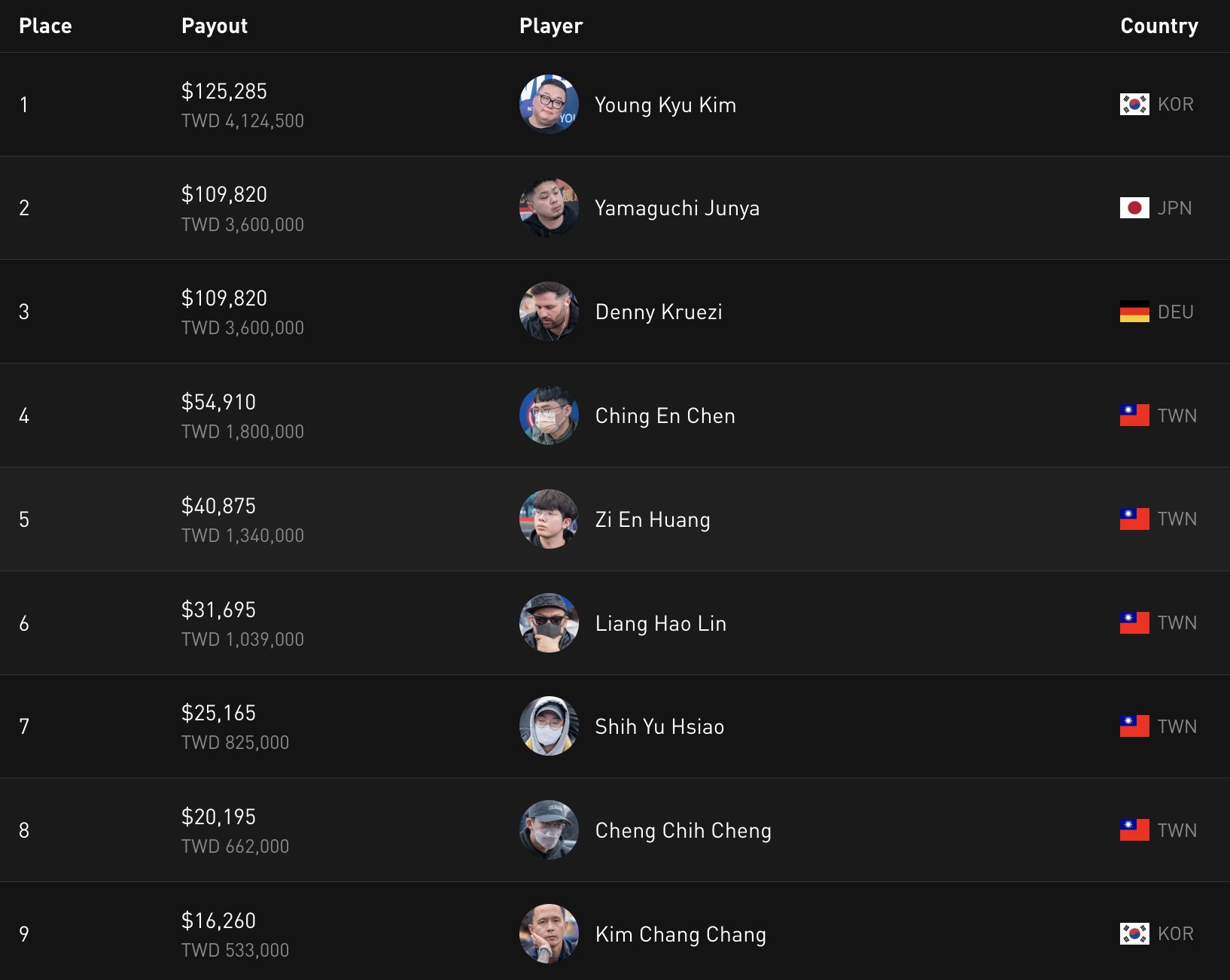The height and width of the screenshot is (980, 1230).
Task: Open Yamaguchi Junya's player name link
Action: pyautogui.click(x=677, y=208)
